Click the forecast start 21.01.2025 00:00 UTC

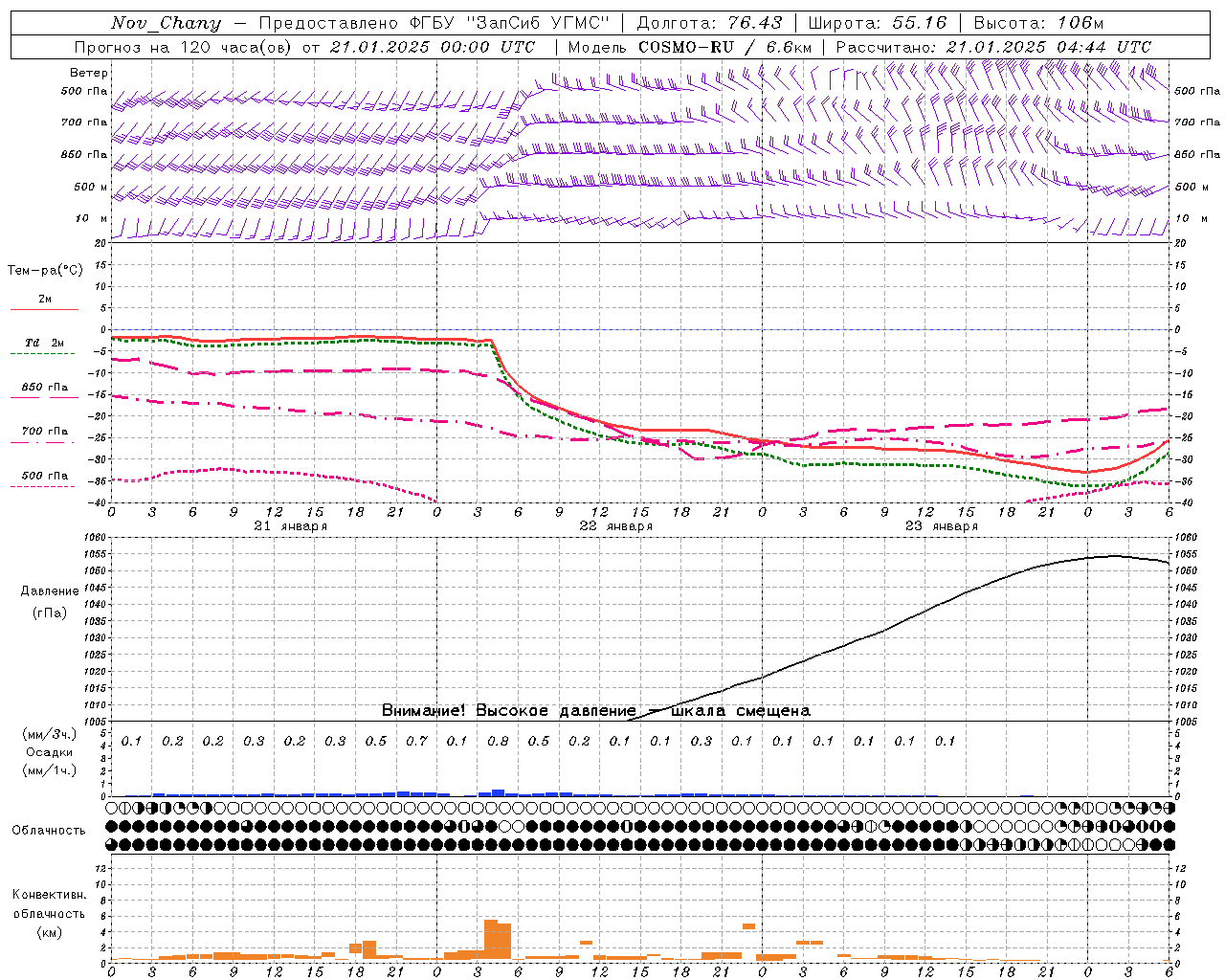433,47
